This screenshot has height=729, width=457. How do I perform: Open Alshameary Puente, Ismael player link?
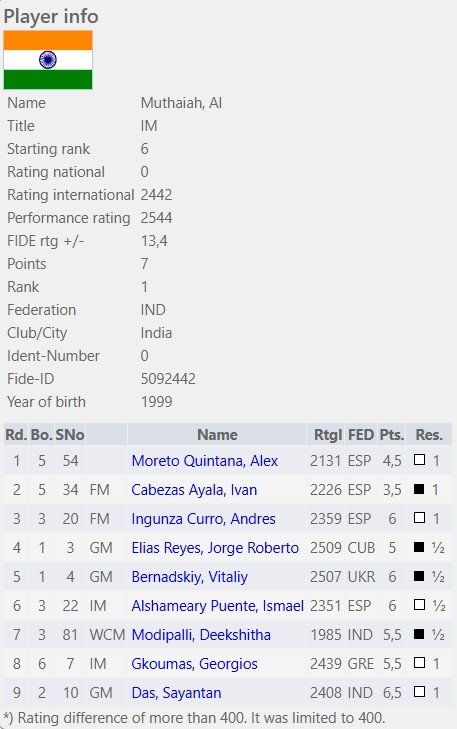tap(218, 605)
